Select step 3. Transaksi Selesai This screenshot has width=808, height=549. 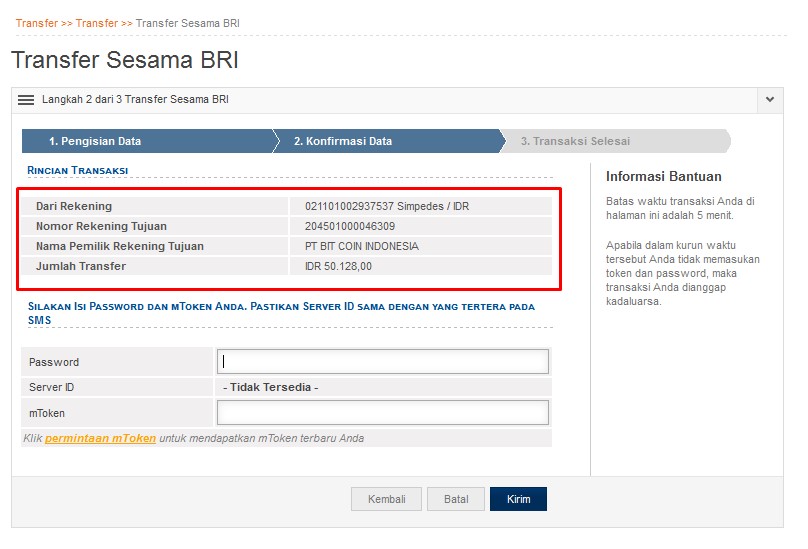click(x=616, y=141)
